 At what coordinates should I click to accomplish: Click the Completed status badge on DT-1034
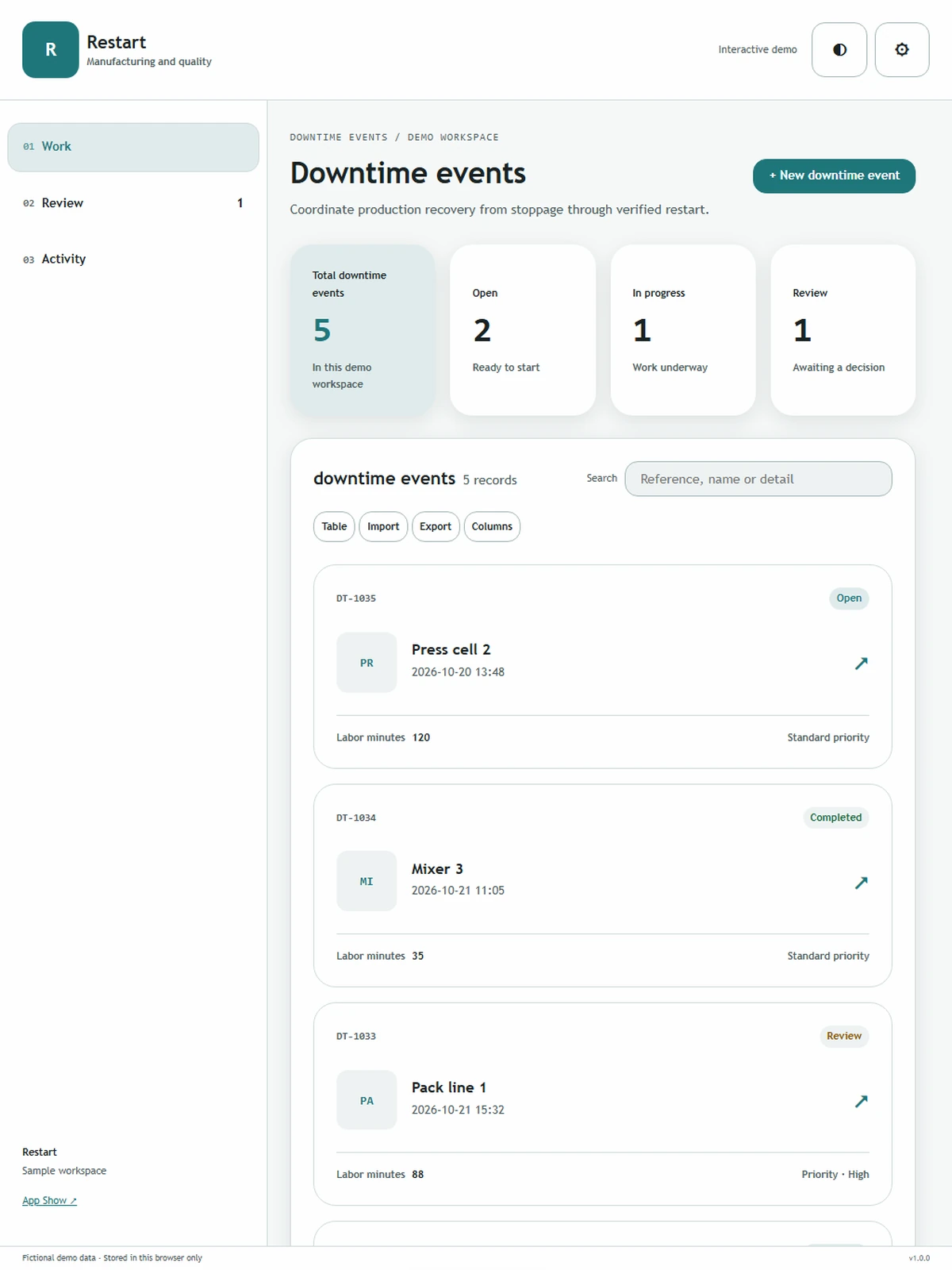coord(835,818)
